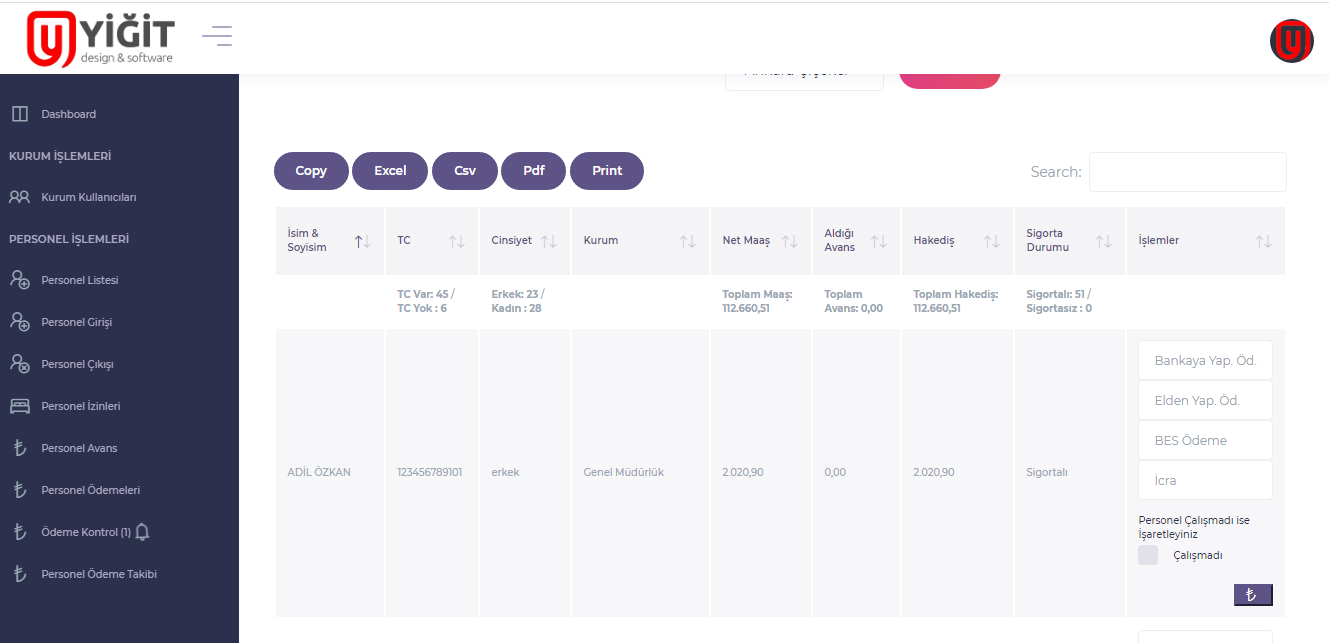1329x643 pixels.
Task: Sort by Sigorta Durumu column arrows
Action: click(x=1104, y=241)
